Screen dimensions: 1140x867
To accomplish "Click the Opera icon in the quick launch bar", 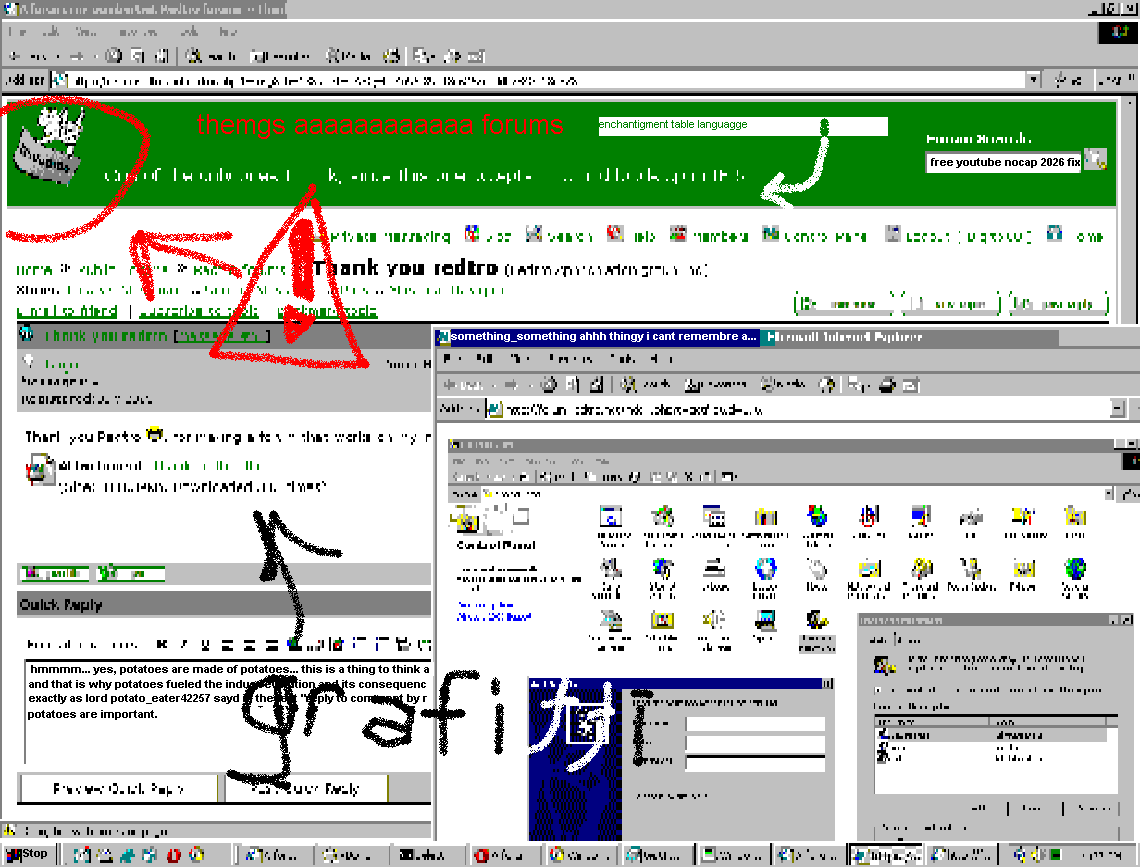I will pos(173,855).
